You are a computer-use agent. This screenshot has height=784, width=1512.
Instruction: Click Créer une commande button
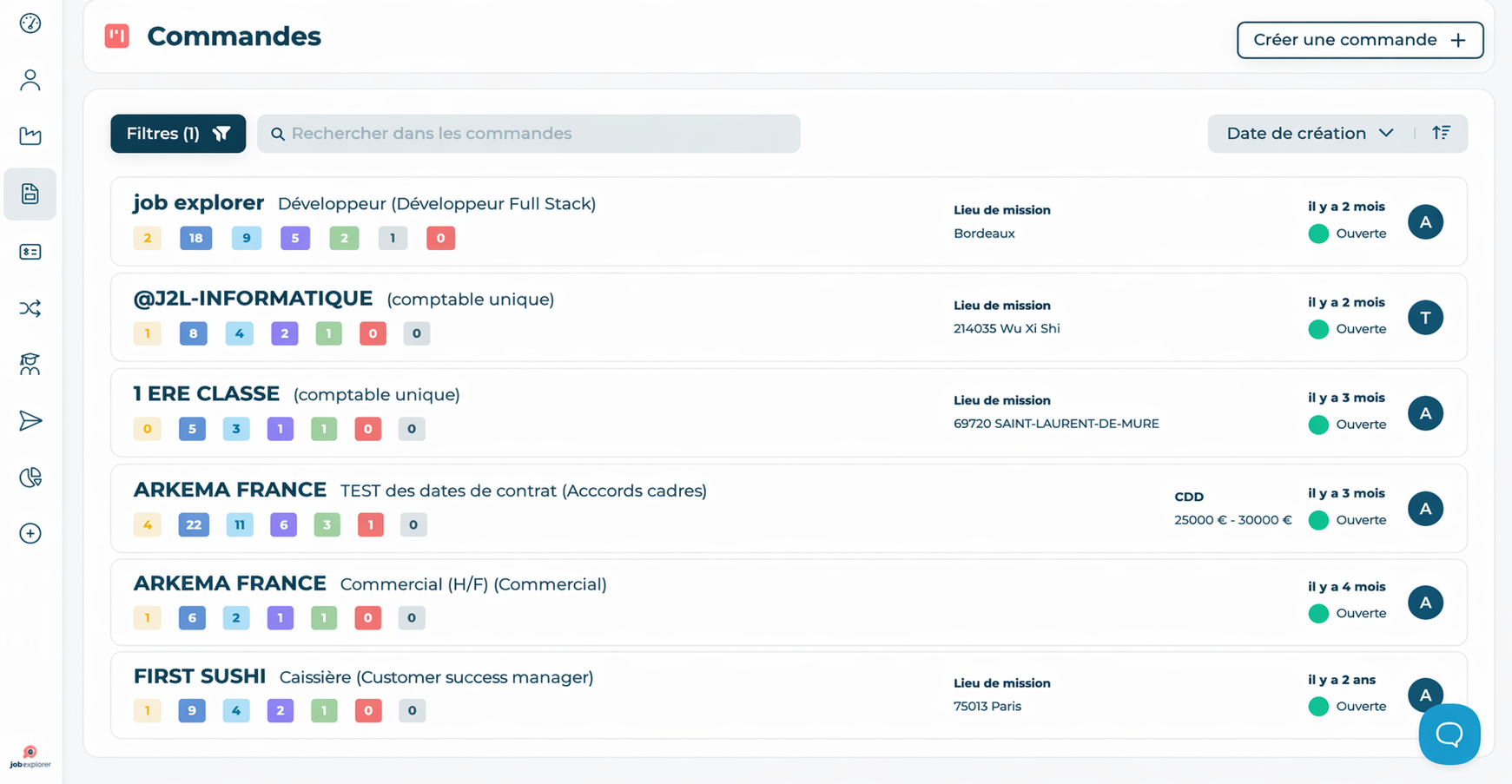point(1360,40)
